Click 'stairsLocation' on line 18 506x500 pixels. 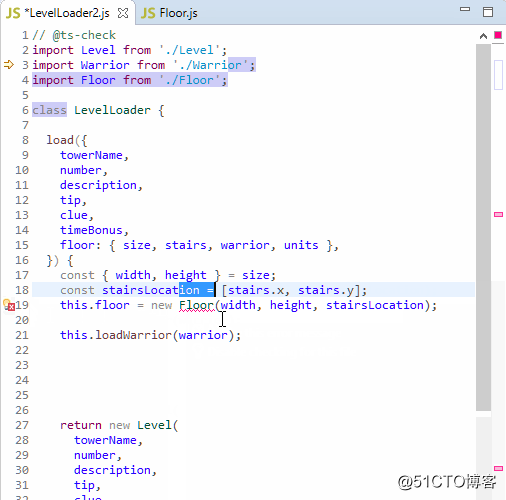[x=151, y=290]
